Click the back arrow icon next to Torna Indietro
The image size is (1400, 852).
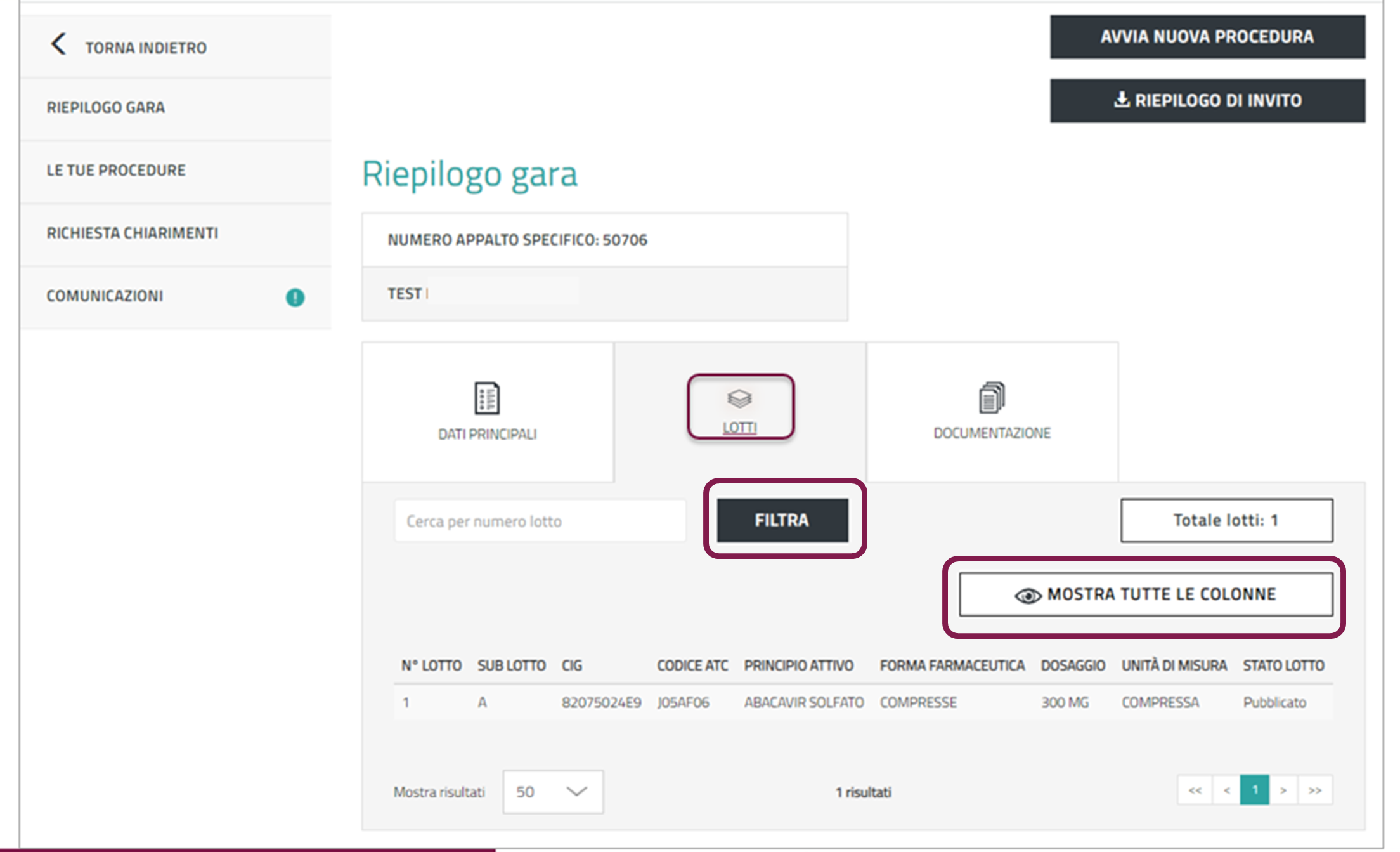(x=58, y=44)
